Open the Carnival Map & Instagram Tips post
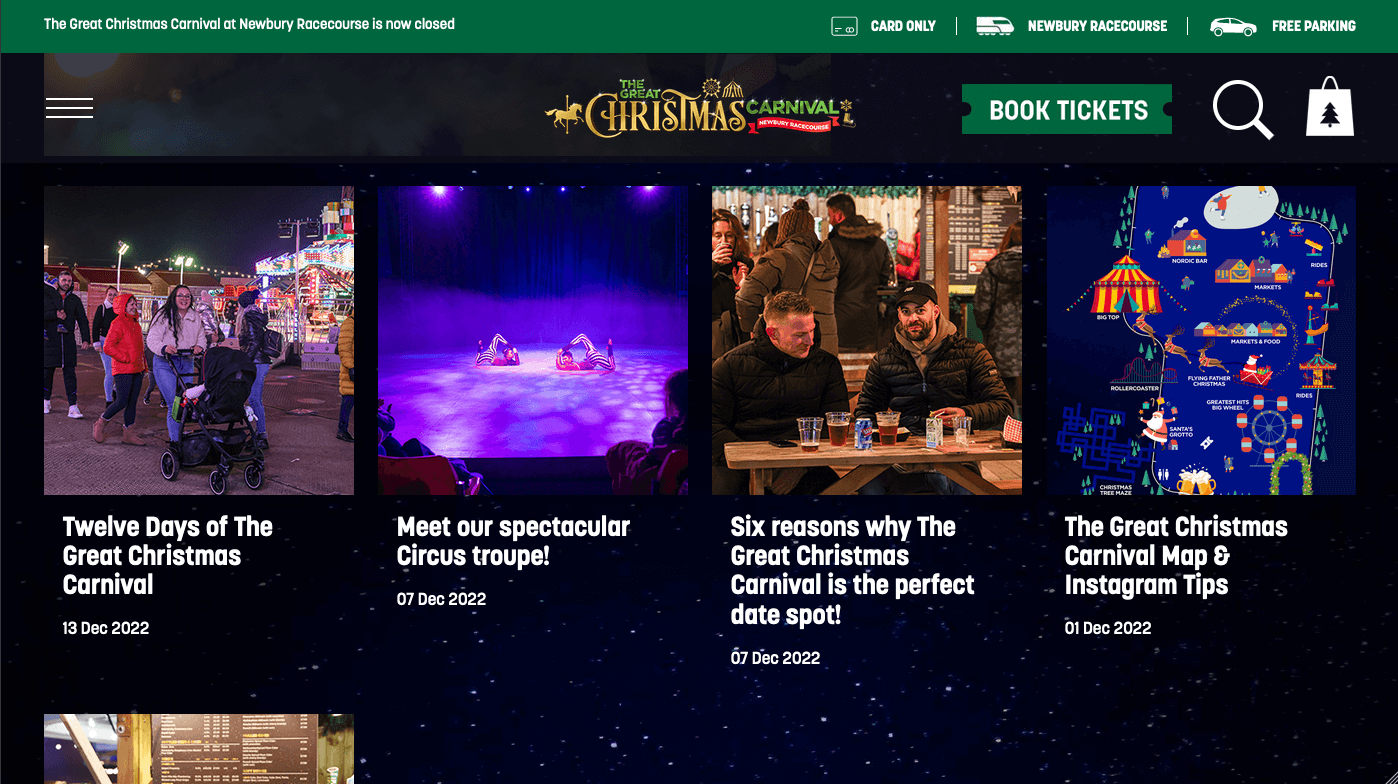1398x784 pixels. click(1176, 556)
